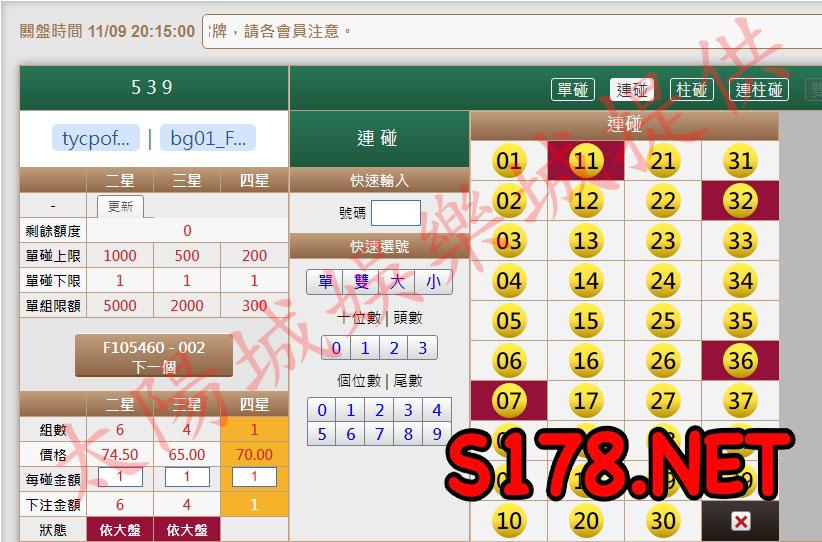
Task: Select number ball 37
Action: coord(740,400)
